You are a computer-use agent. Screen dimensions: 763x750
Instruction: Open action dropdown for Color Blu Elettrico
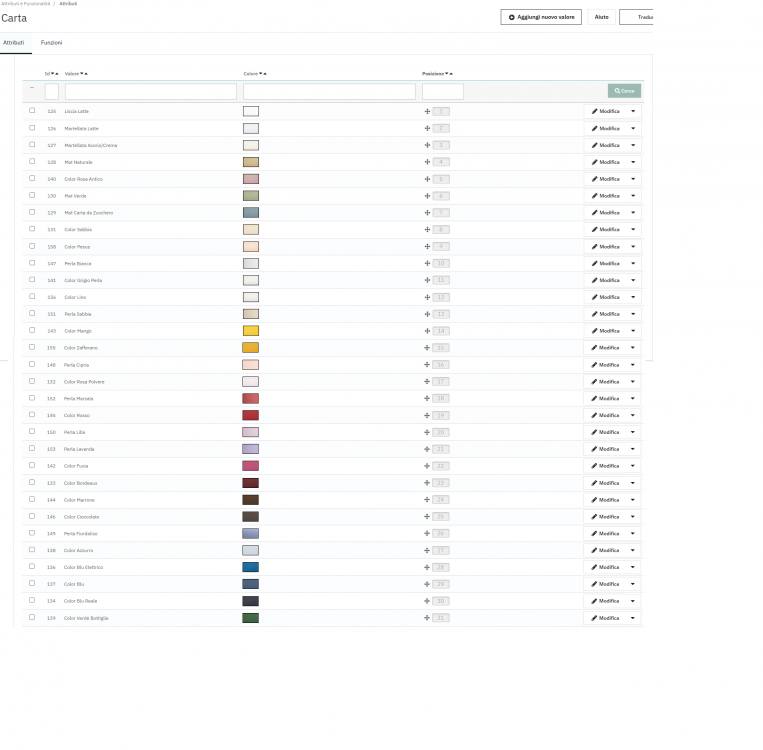point(633,567)
